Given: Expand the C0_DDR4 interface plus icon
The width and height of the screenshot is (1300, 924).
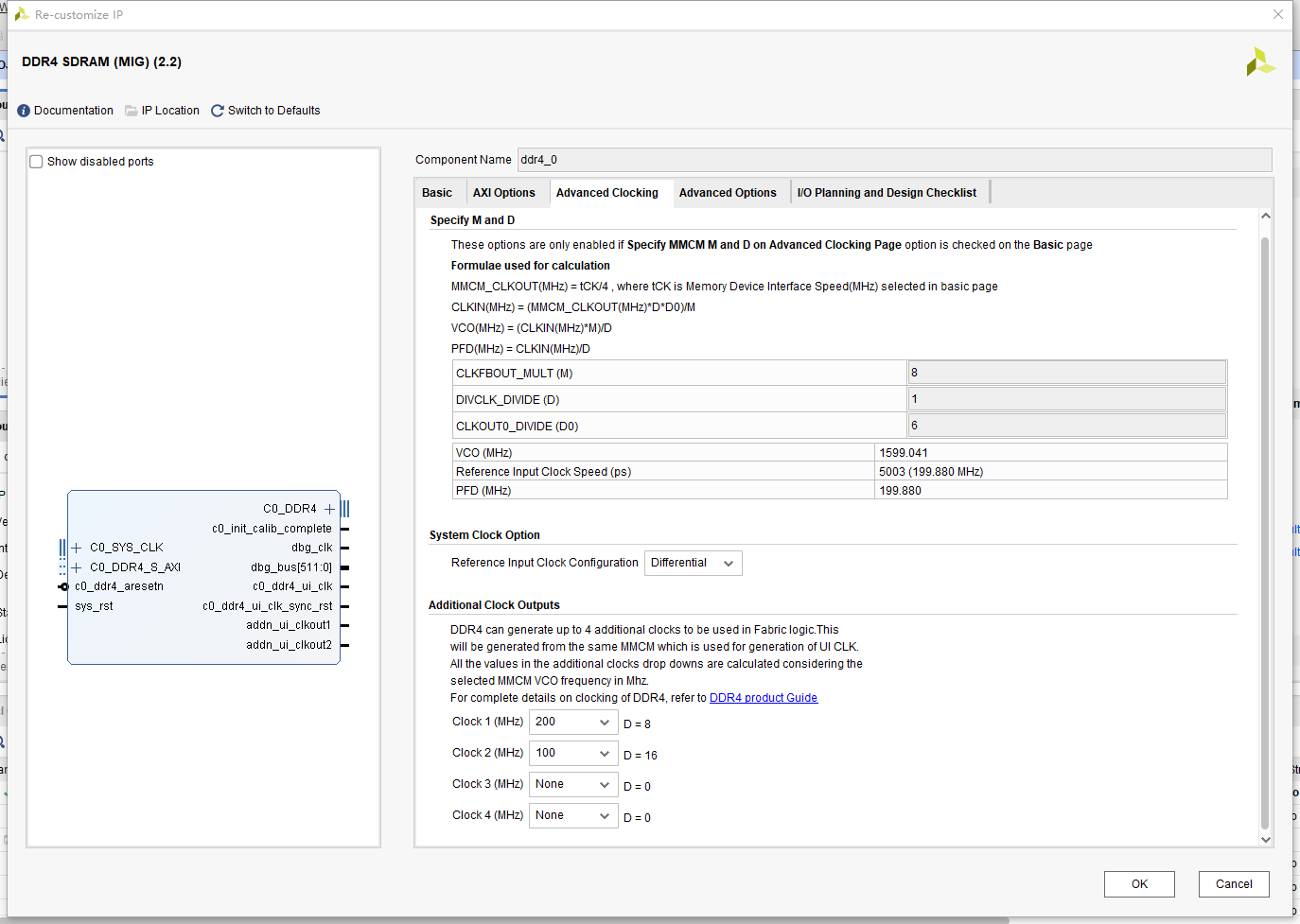Looking at the screenshot, I should pos(329,509).
